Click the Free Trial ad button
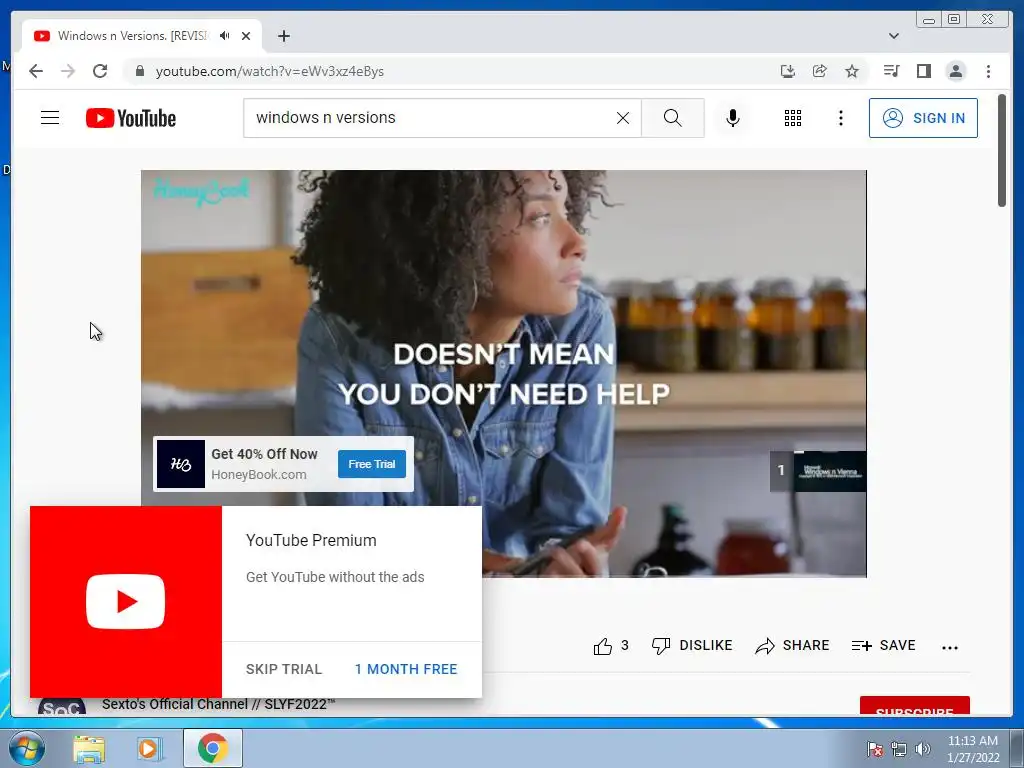1024x768 pixels. click(372, 464)
